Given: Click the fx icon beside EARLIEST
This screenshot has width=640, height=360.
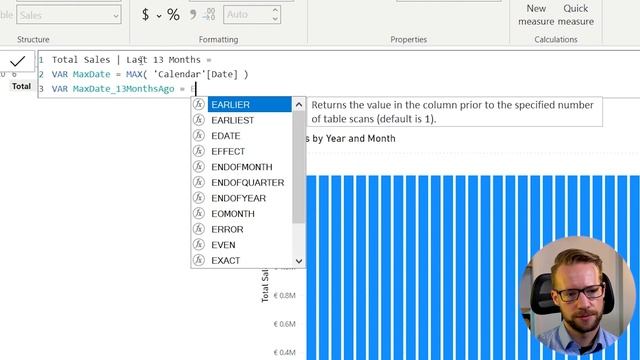Looking at the screenshot, I should (199, 120).
